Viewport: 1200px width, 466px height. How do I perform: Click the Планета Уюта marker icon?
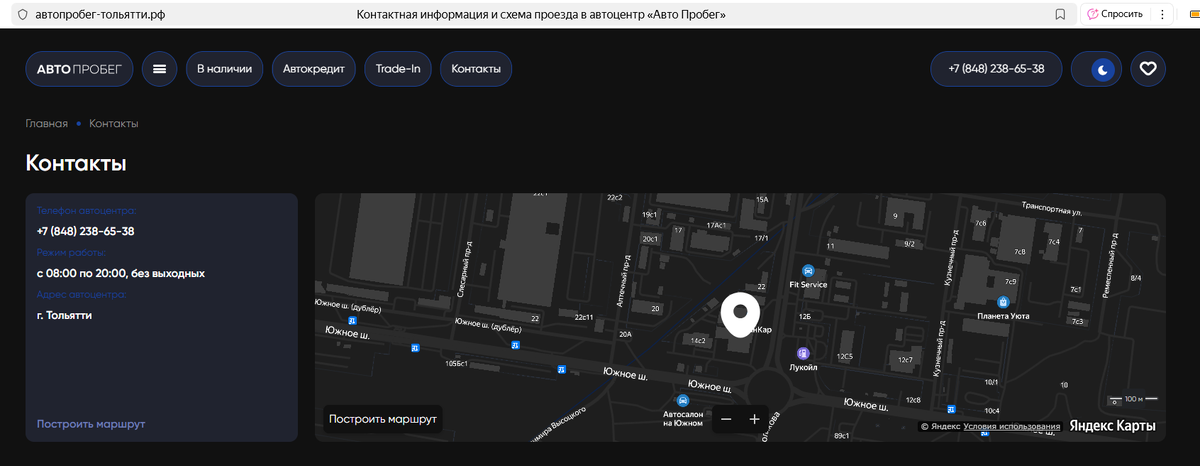[1003, 301]
